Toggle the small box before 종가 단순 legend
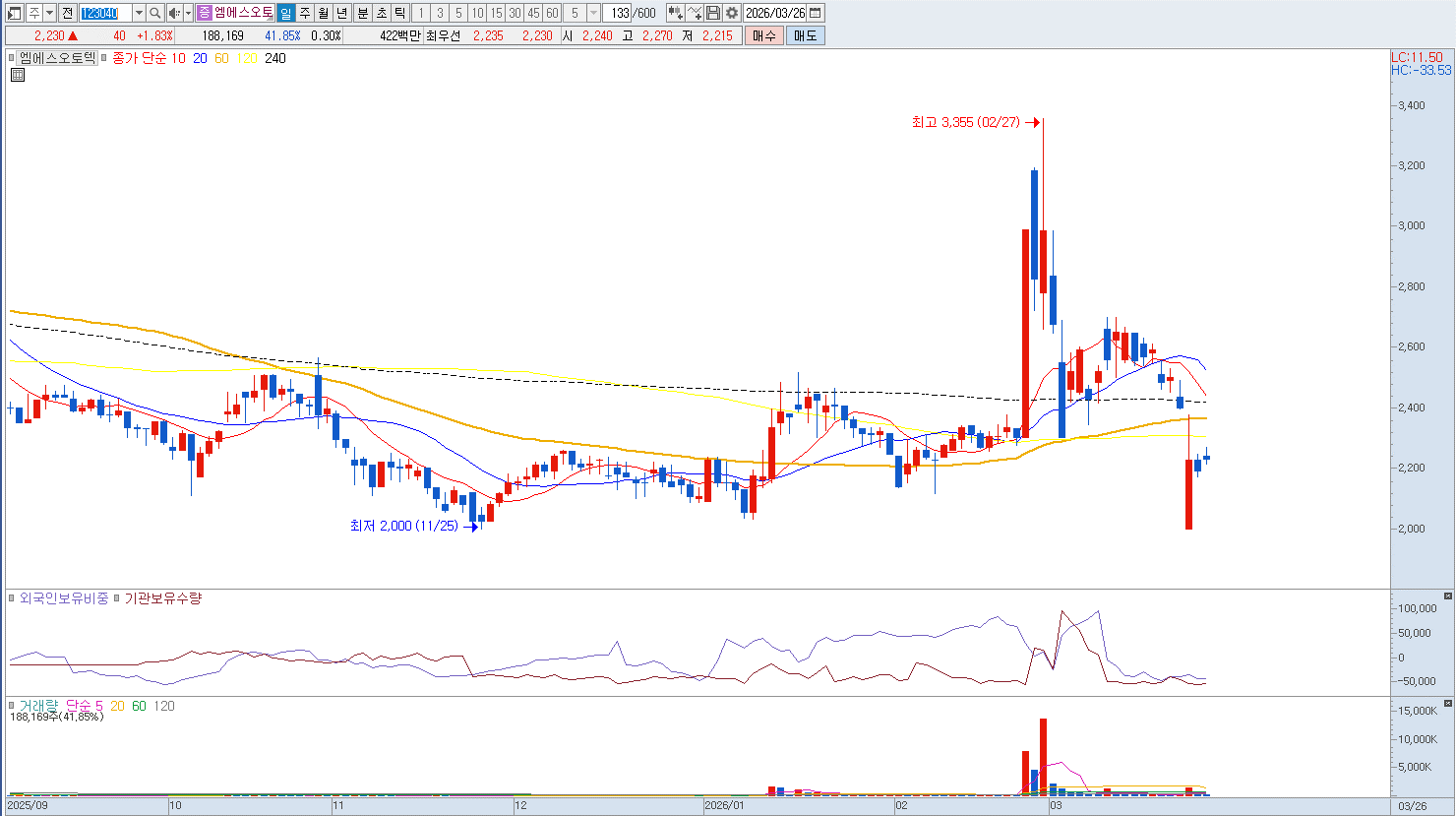 pyautogui.click(x=105, y=58)
